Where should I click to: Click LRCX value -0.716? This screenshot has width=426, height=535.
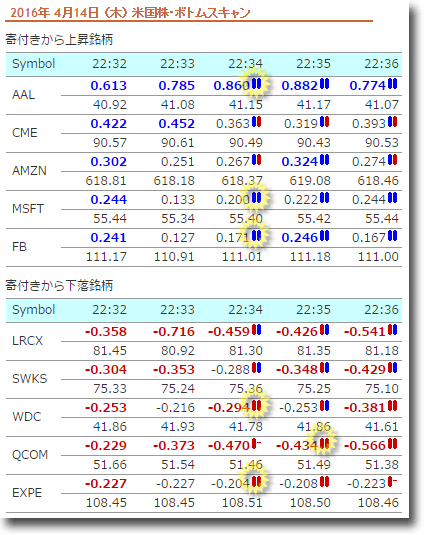[174, 332]
